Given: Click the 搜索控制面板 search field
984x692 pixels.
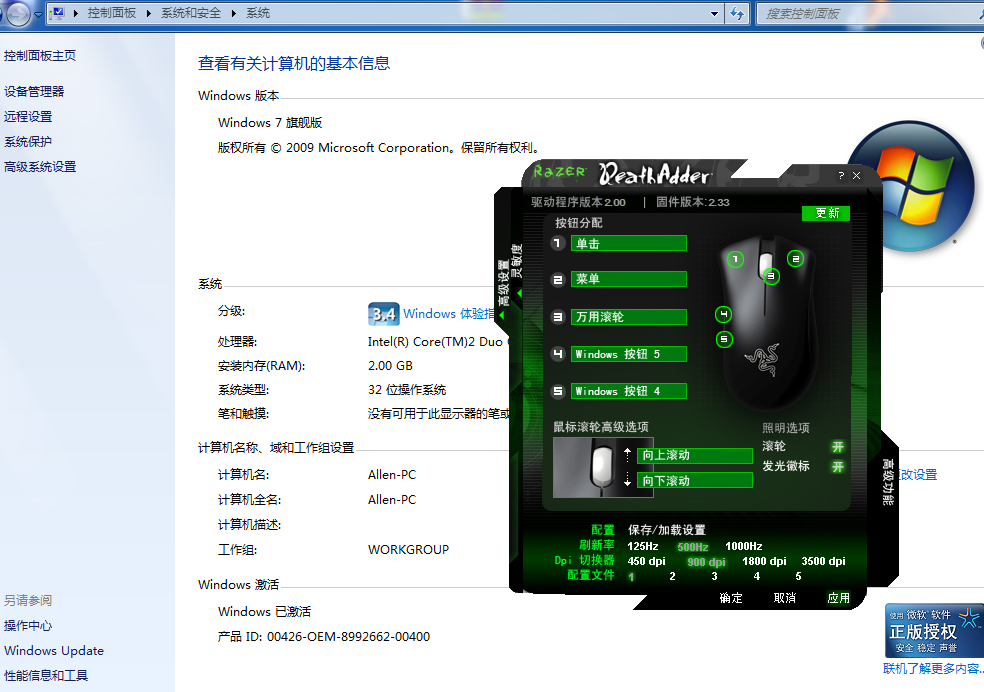Looking at the screenshot, I should [869, 13].
